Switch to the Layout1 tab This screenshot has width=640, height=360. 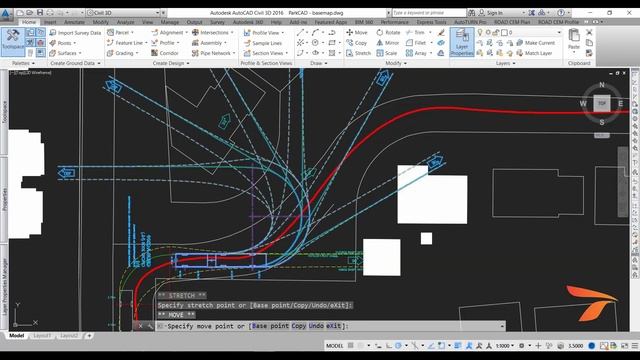tap(42, 336)
